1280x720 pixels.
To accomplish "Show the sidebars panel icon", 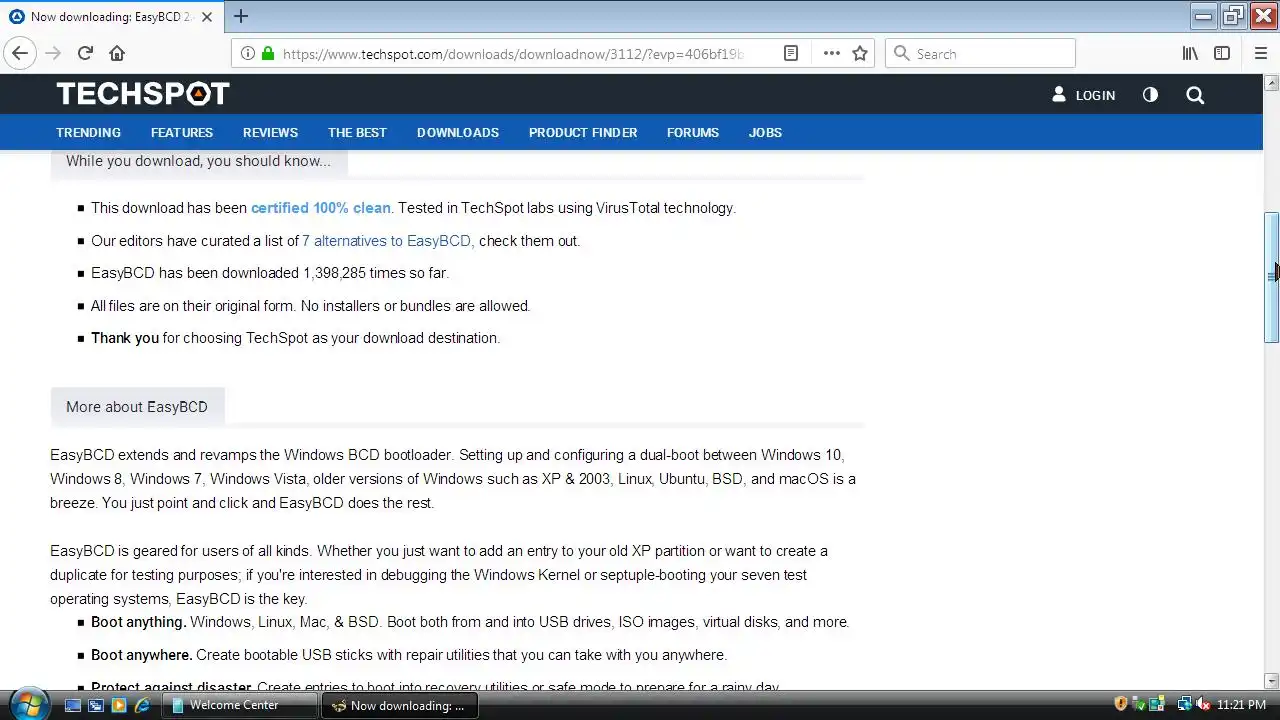I will pos(1222,54).
